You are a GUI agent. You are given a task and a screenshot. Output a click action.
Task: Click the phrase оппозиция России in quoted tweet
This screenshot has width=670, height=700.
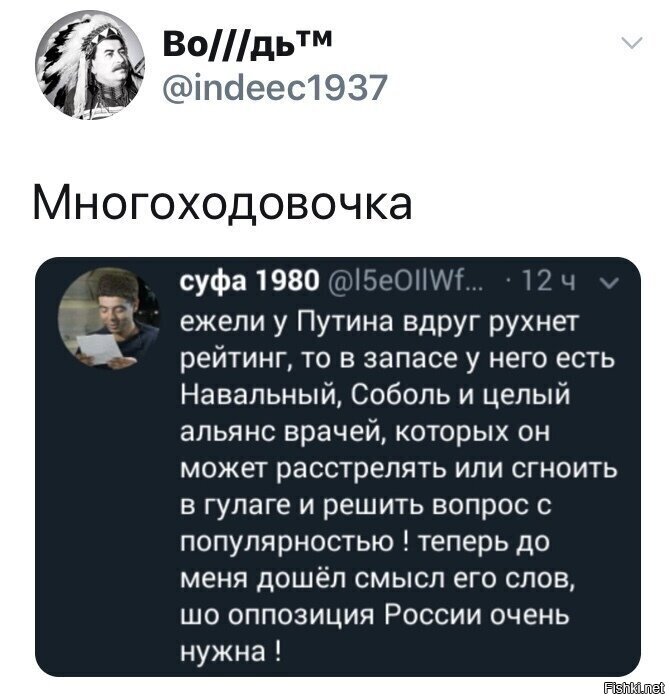point(355,617)
